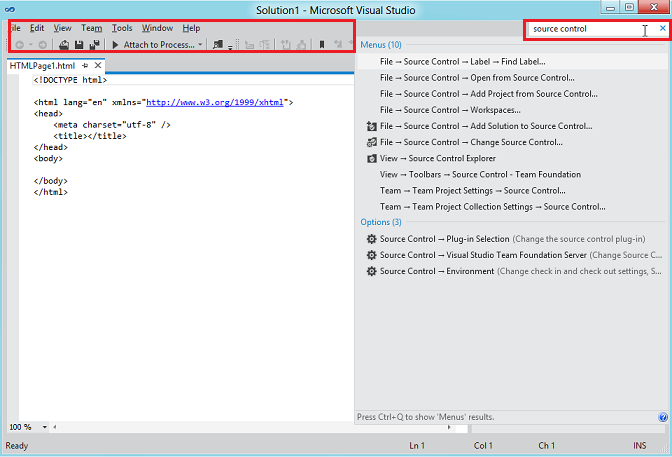This screenshot has height=457, width=672.
Task: Open the Tools menu
Action: click(122, 28)
